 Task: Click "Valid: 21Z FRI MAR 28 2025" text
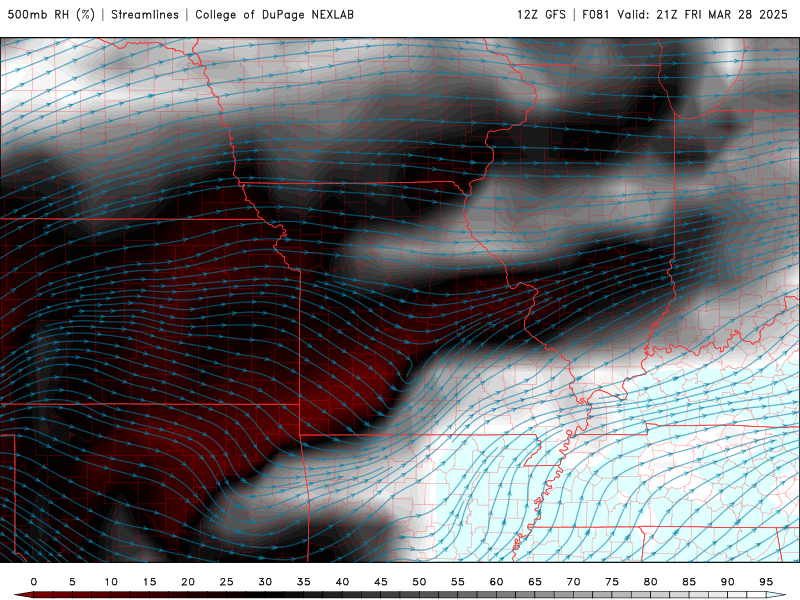coord(703,14)
